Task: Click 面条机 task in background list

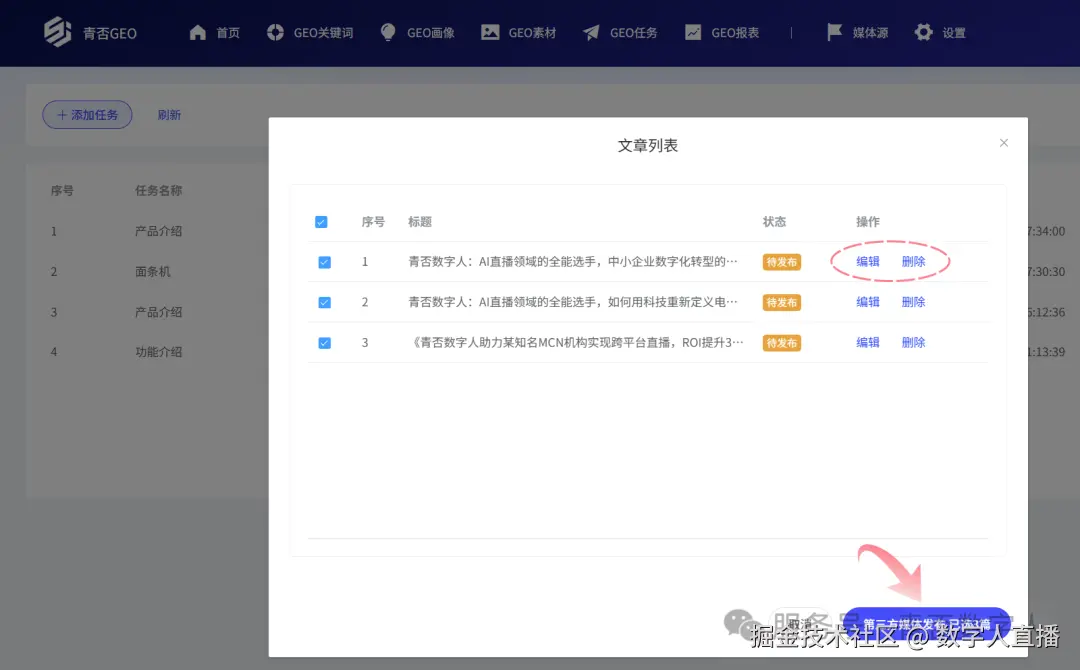Action: coord(152,271)
